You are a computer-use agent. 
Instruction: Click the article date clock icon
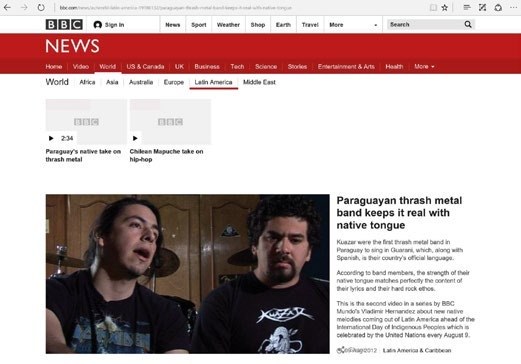[340, 350]
